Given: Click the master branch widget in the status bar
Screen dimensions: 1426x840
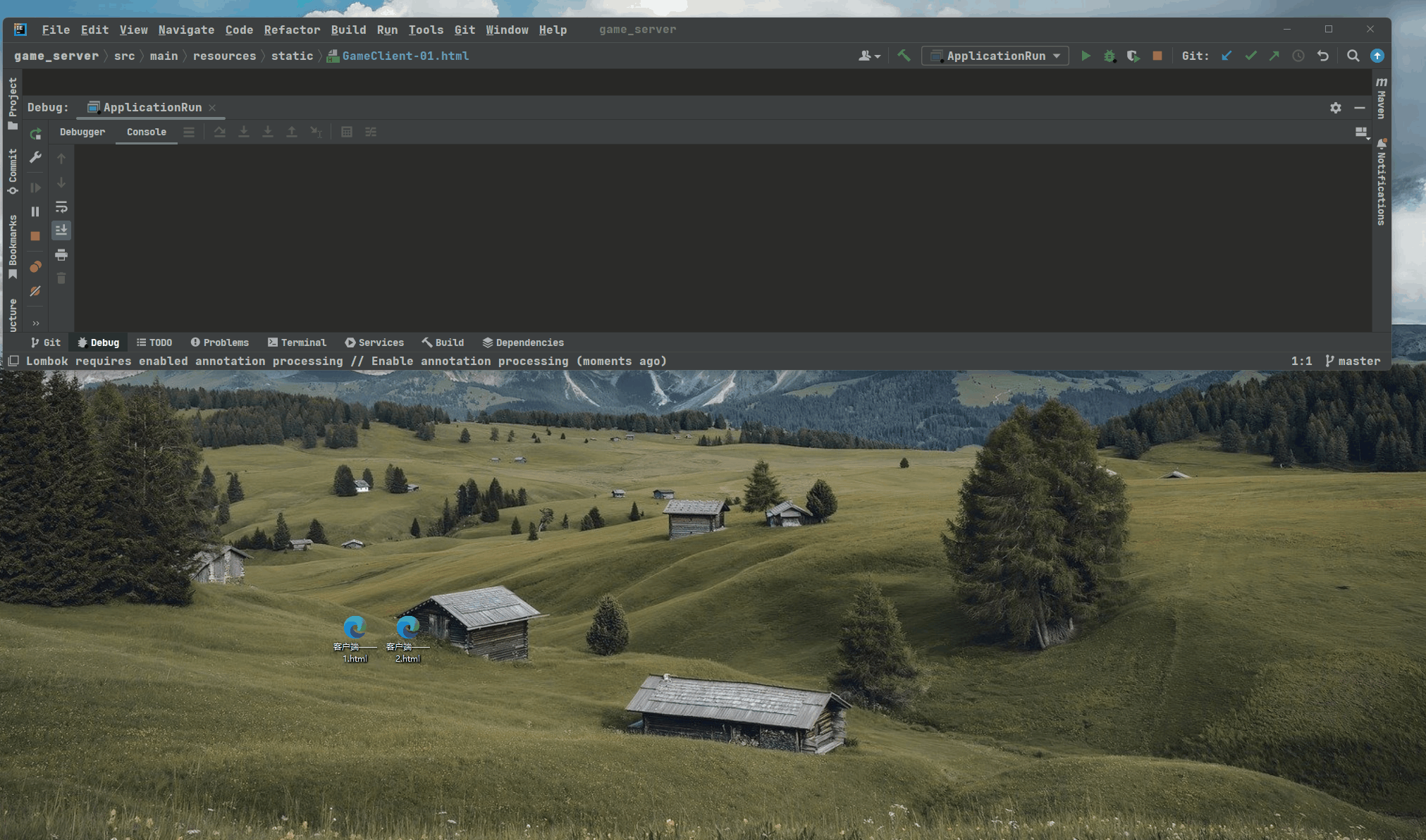Looking at the screenshot, I should tap(1352, 361).
